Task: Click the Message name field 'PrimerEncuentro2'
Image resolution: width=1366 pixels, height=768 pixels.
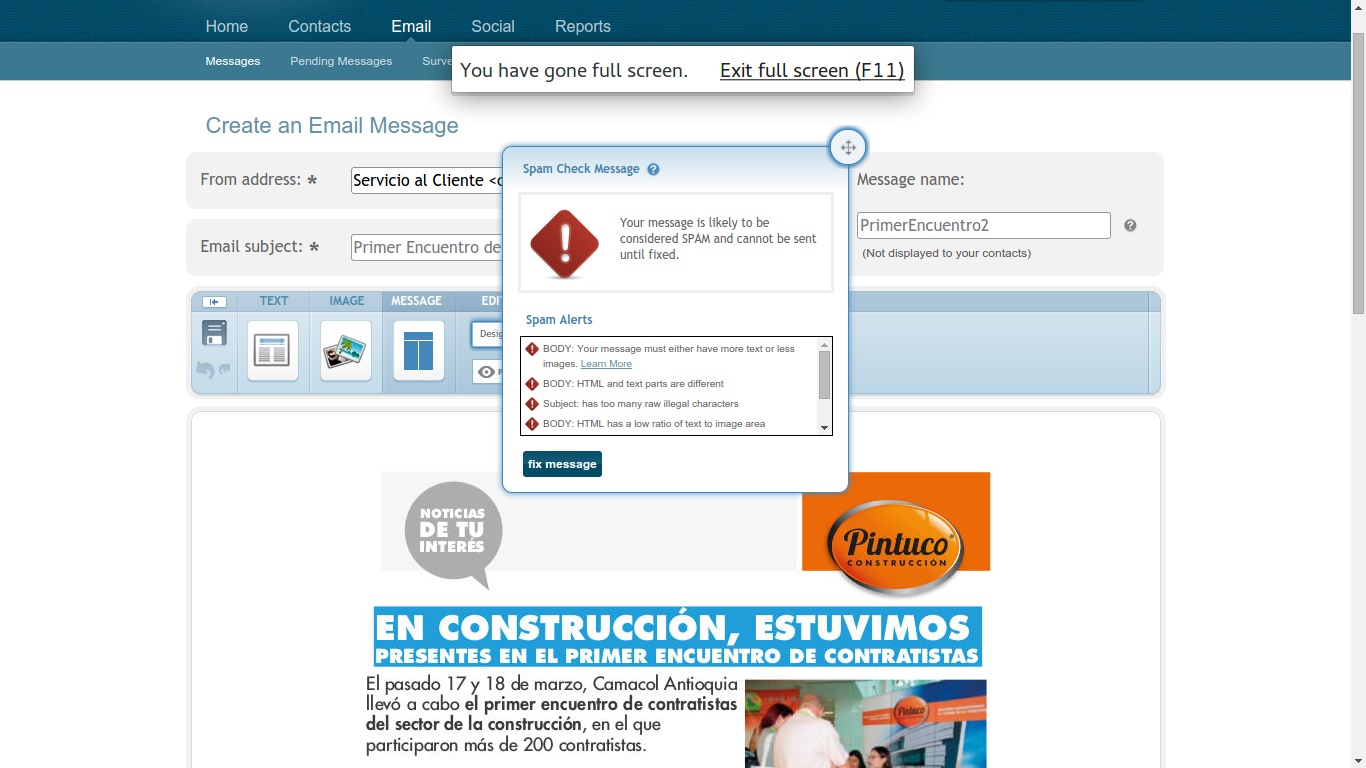Action: pos(984,225)
